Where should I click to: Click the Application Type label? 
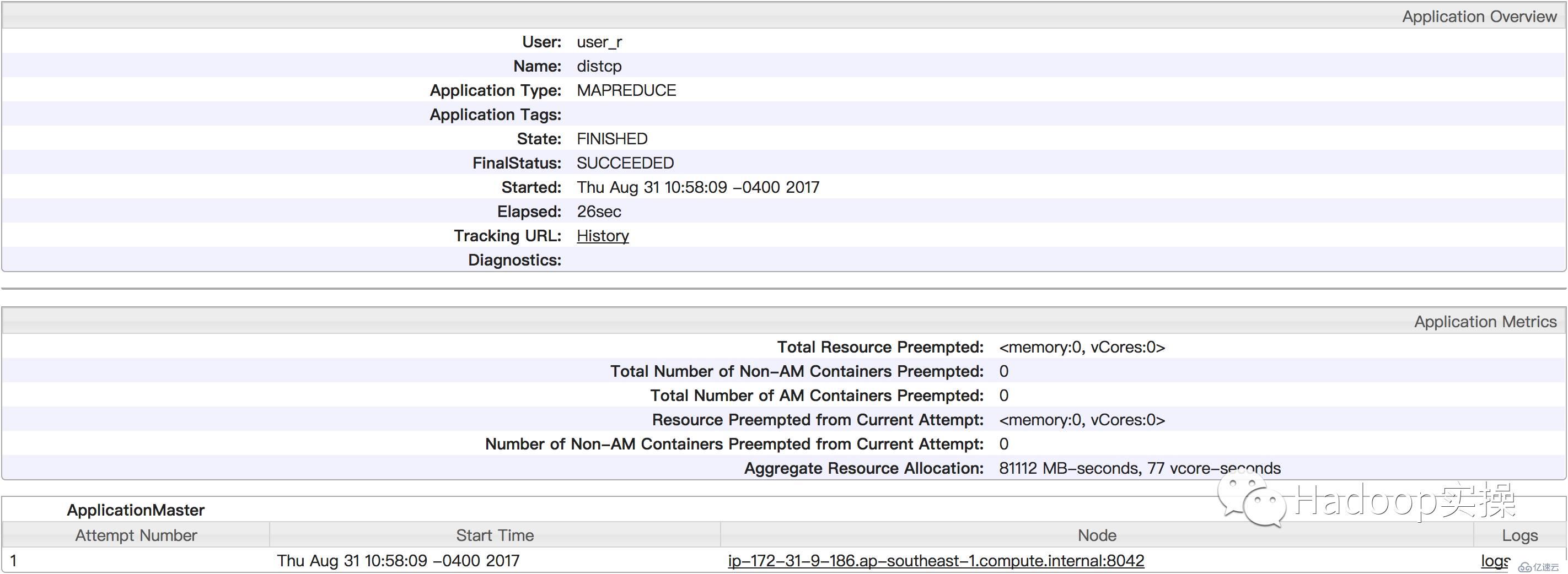(496, 90)
